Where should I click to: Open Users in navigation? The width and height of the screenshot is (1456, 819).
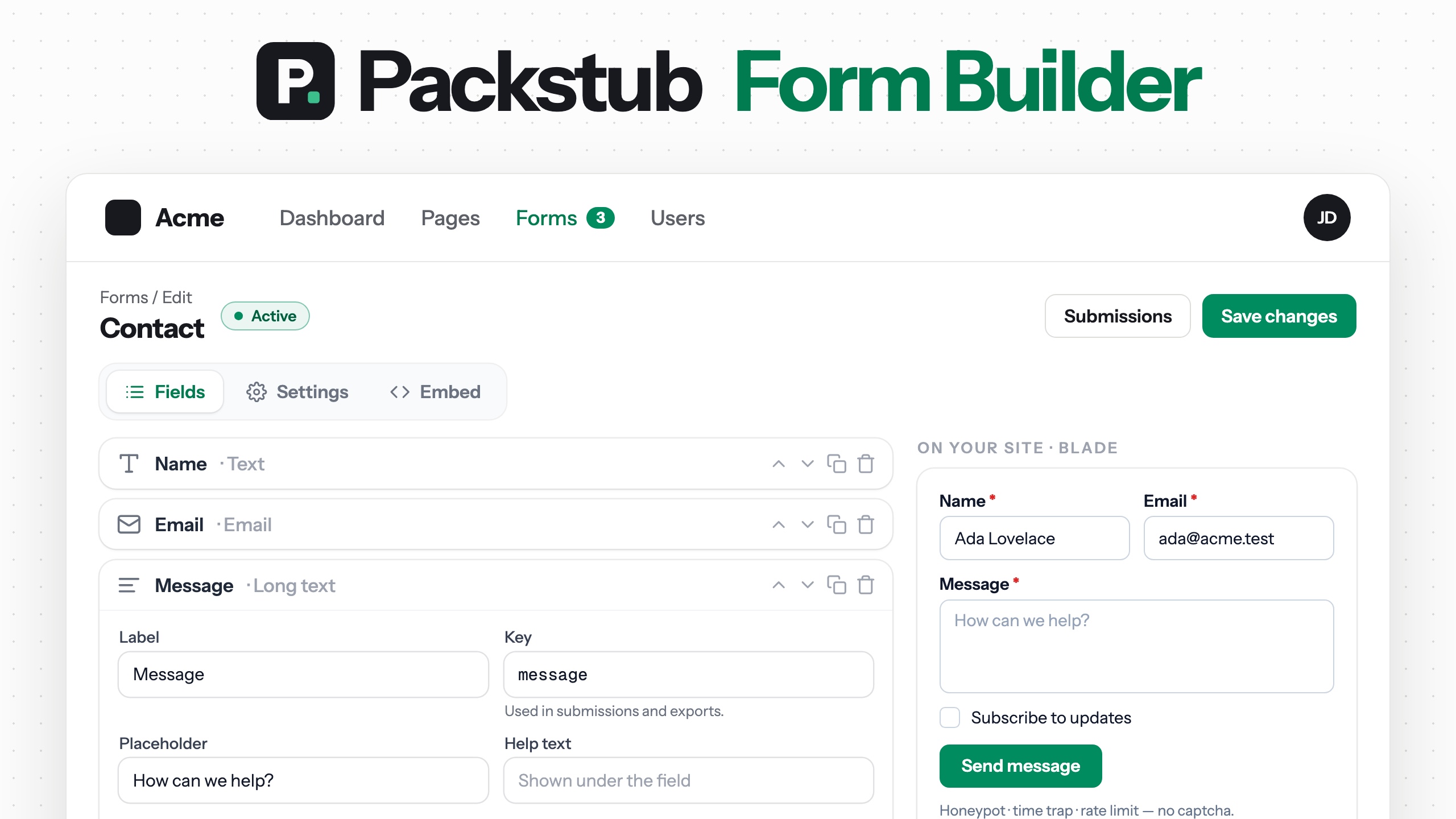678,218
